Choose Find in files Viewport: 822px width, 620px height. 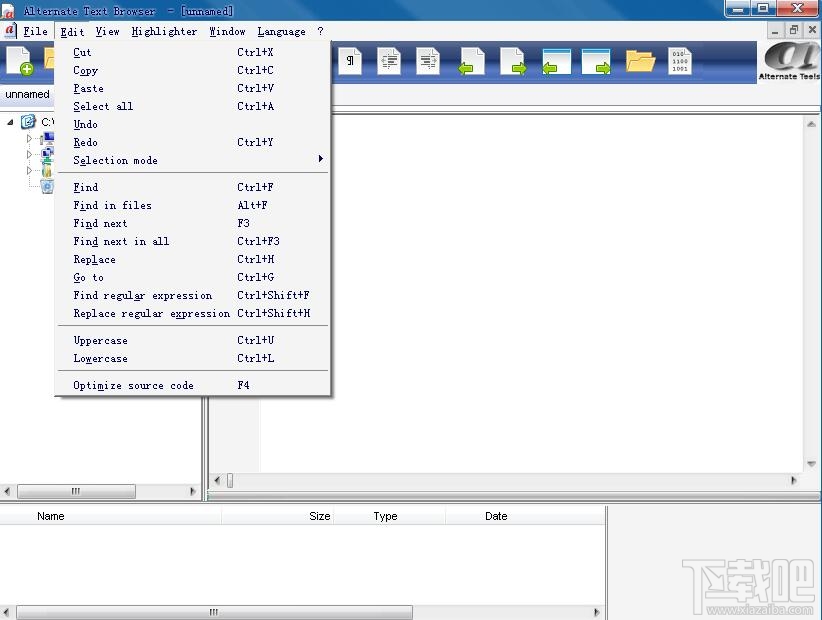click(193, 205)
